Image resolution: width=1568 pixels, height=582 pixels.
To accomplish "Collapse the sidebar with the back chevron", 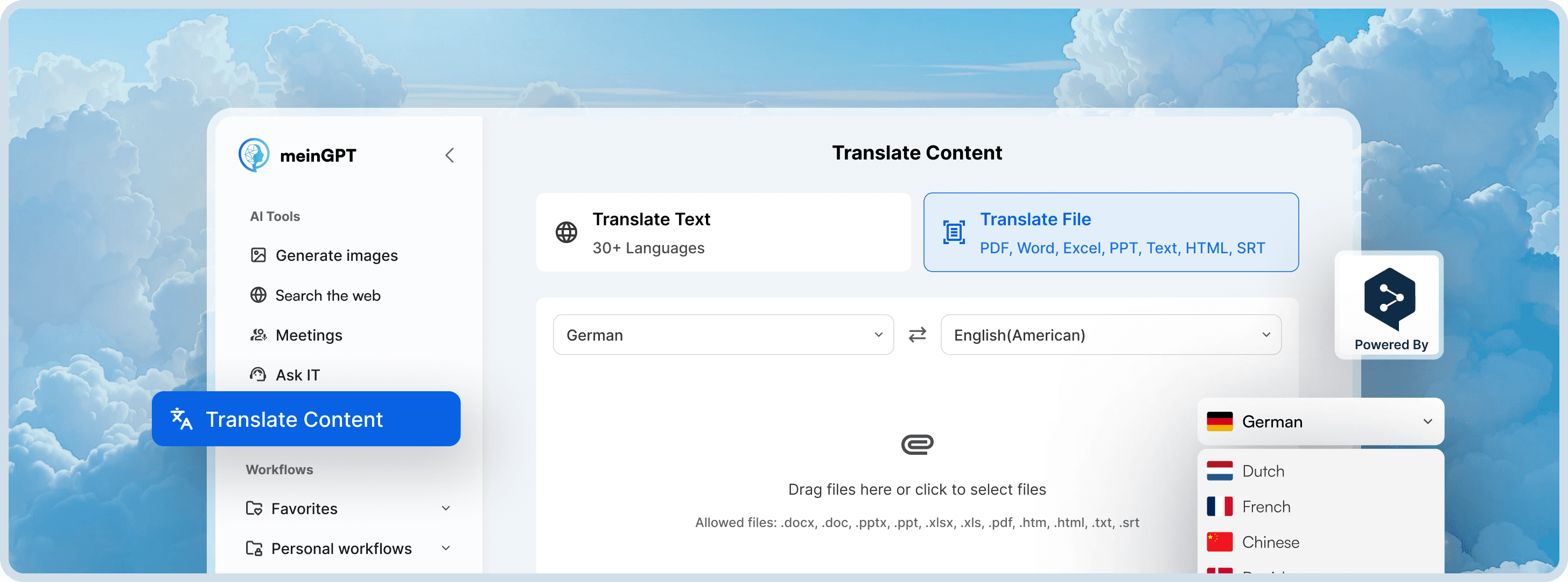I will coord(449,155).
